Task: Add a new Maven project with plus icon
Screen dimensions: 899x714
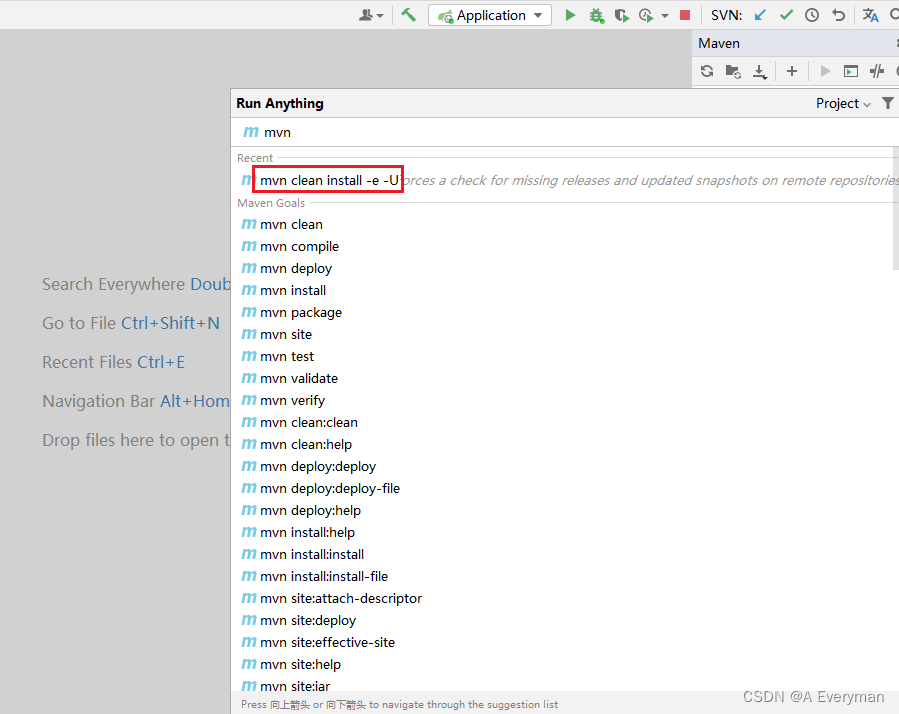Action: point(791,71)
